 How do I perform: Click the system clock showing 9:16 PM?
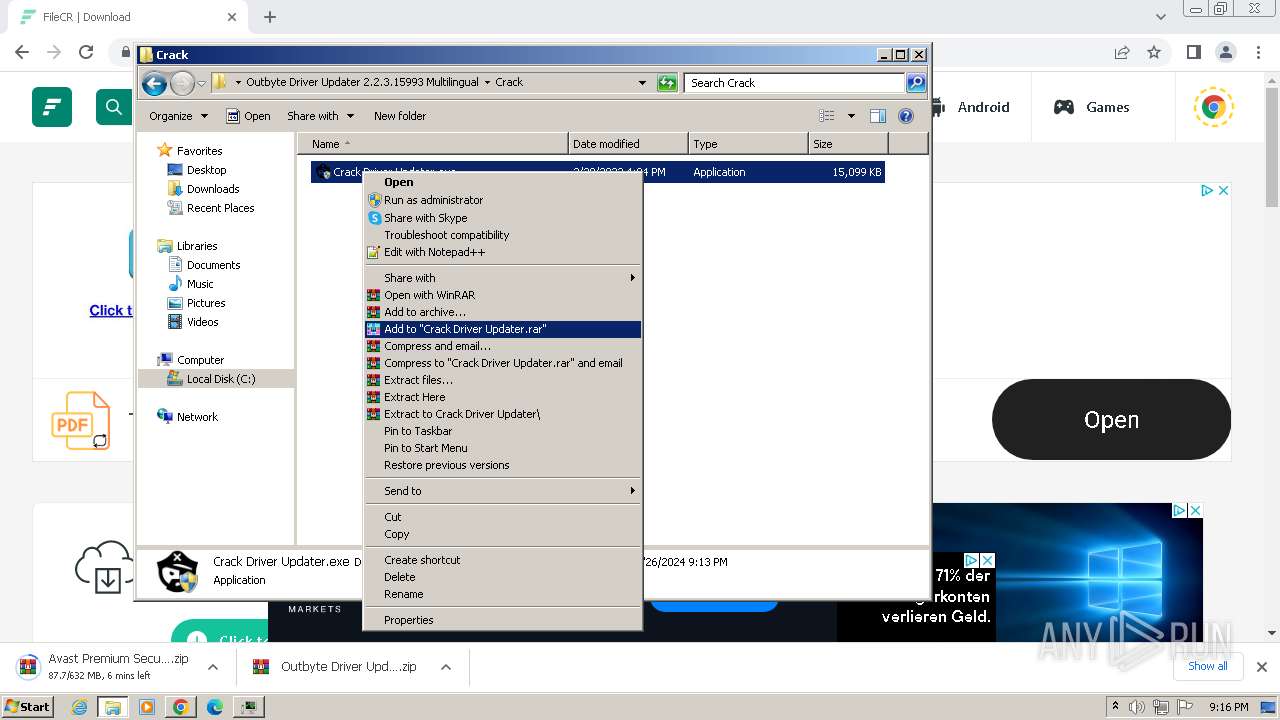(x=1229, y=707)
